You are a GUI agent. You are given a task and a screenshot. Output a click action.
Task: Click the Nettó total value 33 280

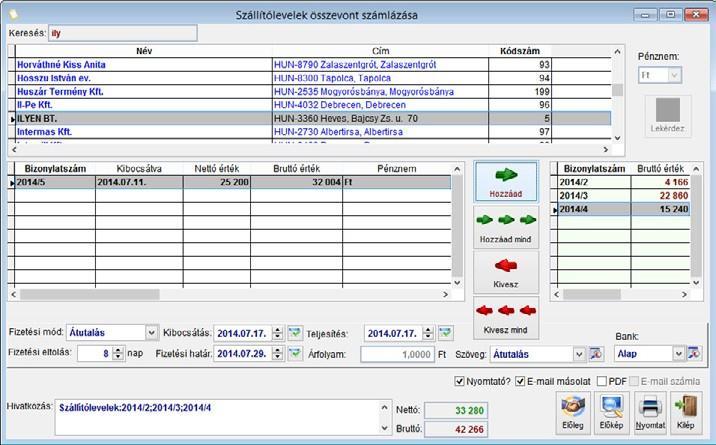click(456, 410)
